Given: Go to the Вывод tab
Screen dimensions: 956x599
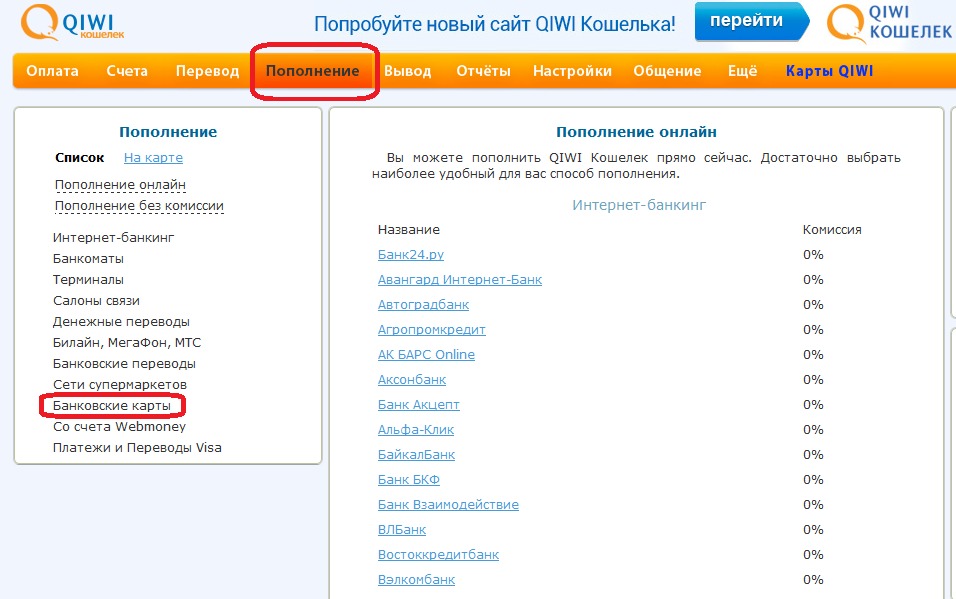Looking at the screenshot, I should pos(407,71).
